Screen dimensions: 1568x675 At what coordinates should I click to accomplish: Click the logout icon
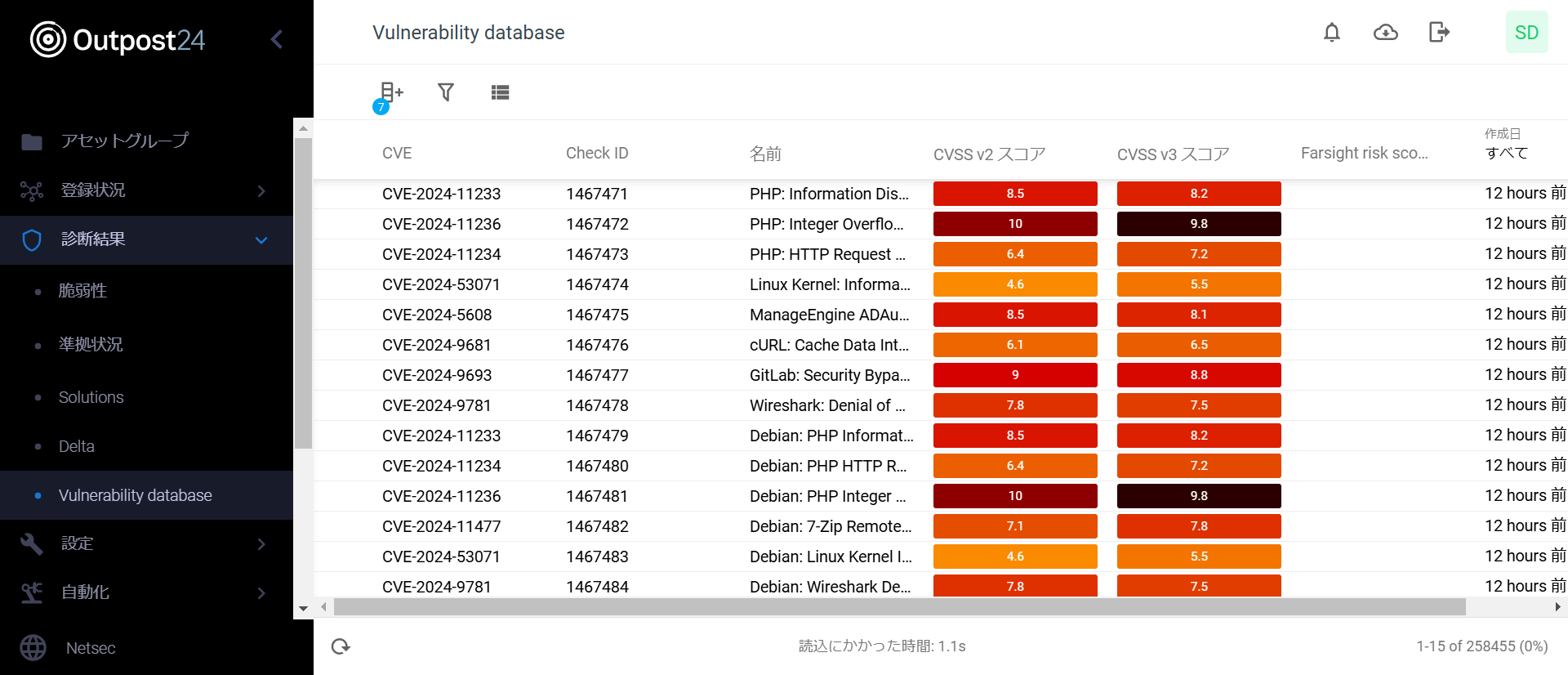point(1439,33)
